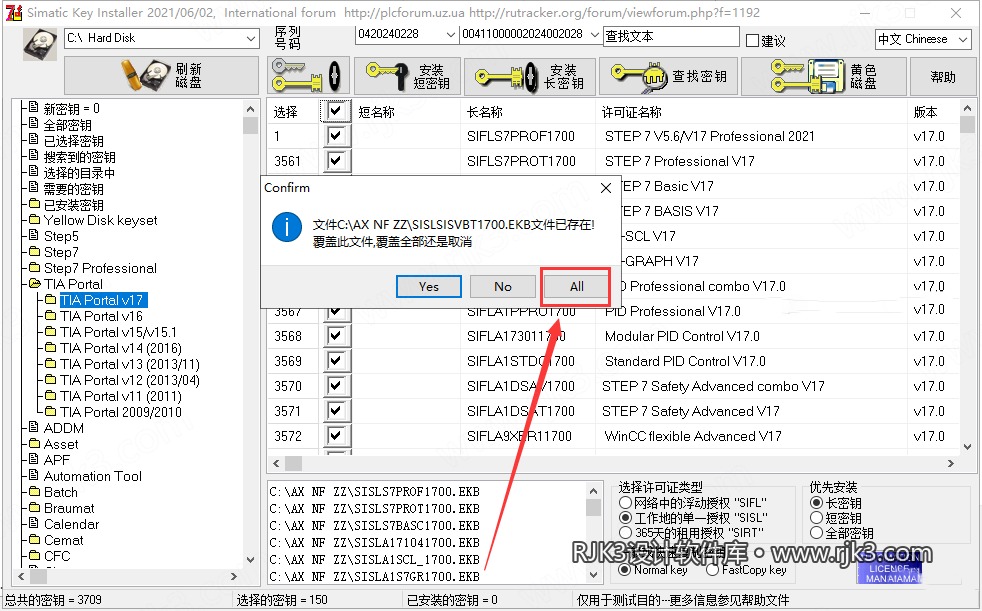The image size is (982, 611).
Task: Click the refresh disk button
Action: (161, 75)
